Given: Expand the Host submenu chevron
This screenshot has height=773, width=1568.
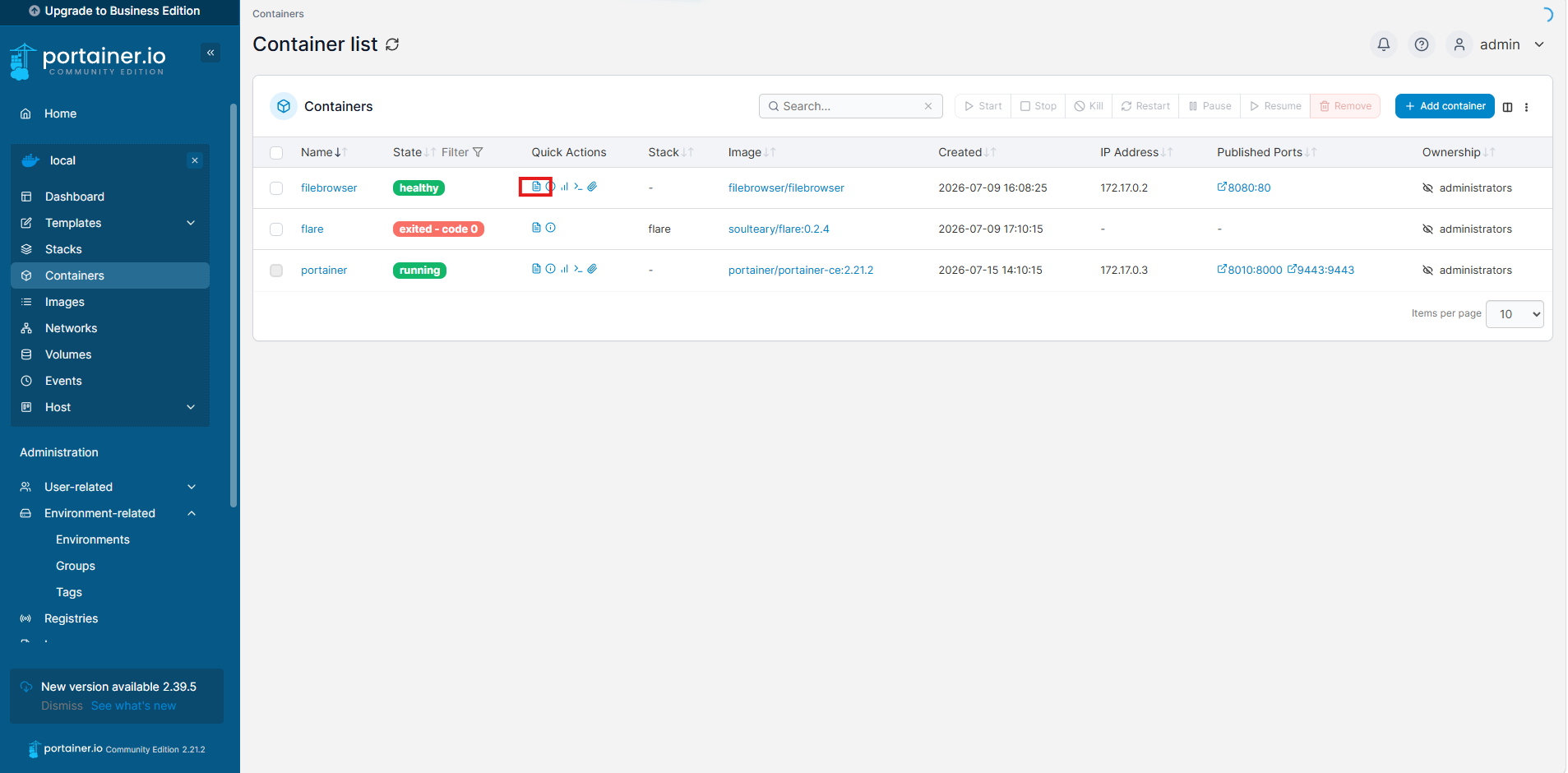Looking at the screenshot, I should coord(191,407).
